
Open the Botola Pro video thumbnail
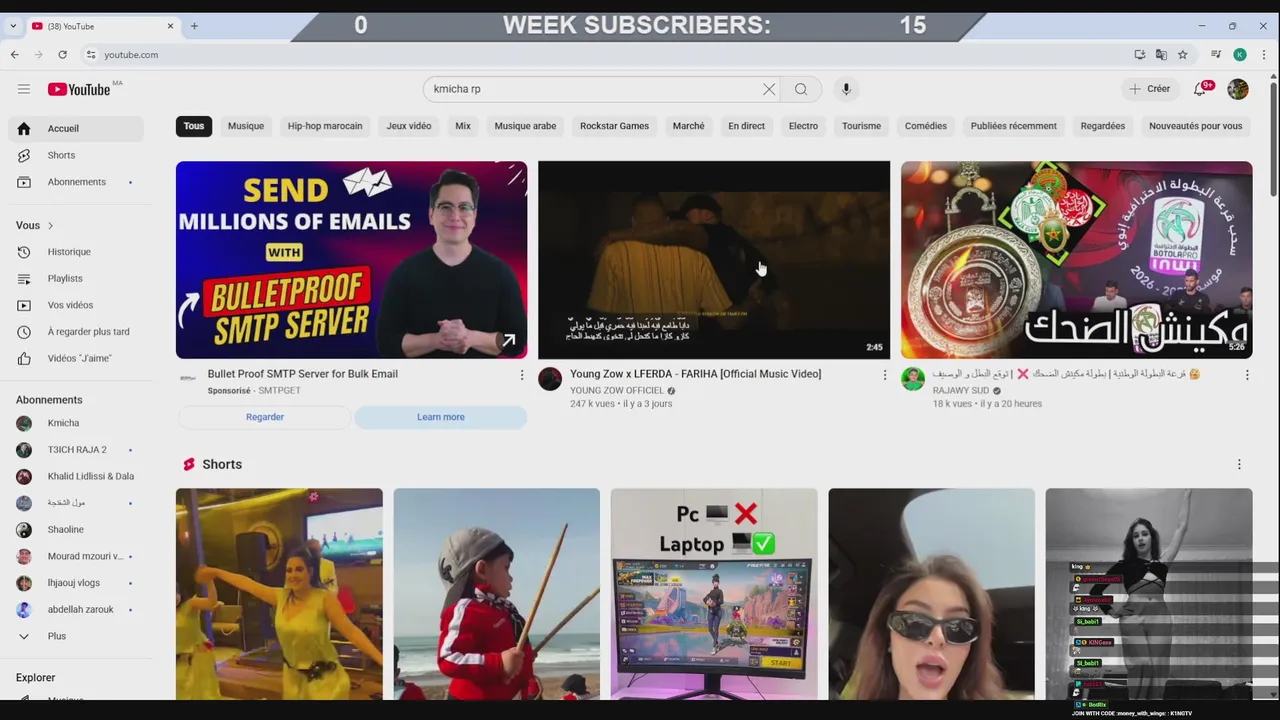click(x=1076, y=260)
